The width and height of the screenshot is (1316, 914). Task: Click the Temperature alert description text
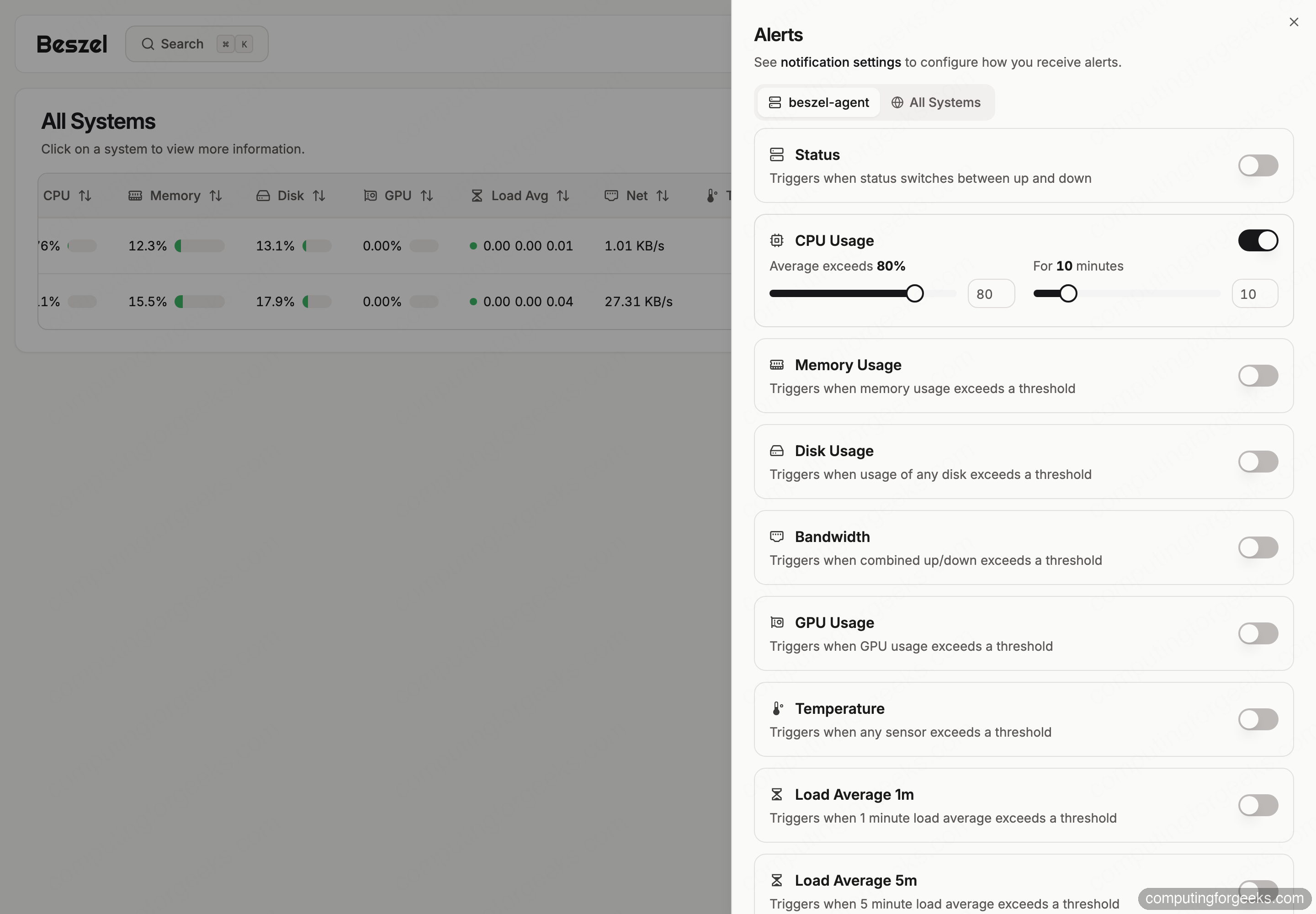[910, 733]
